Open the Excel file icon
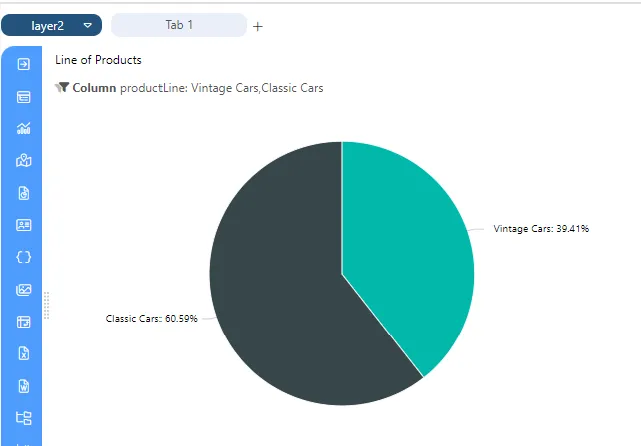 (x=24, y=353)
